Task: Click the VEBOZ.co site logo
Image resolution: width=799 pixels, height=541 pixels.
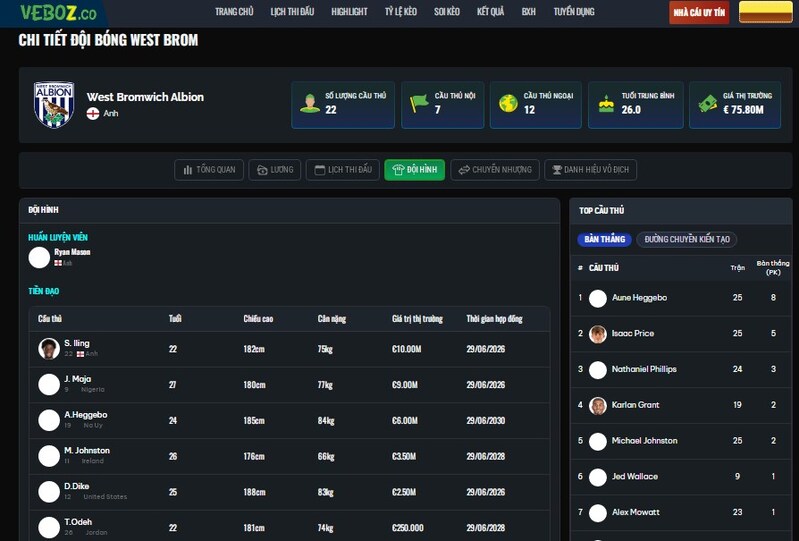Action: pos(58,13)
